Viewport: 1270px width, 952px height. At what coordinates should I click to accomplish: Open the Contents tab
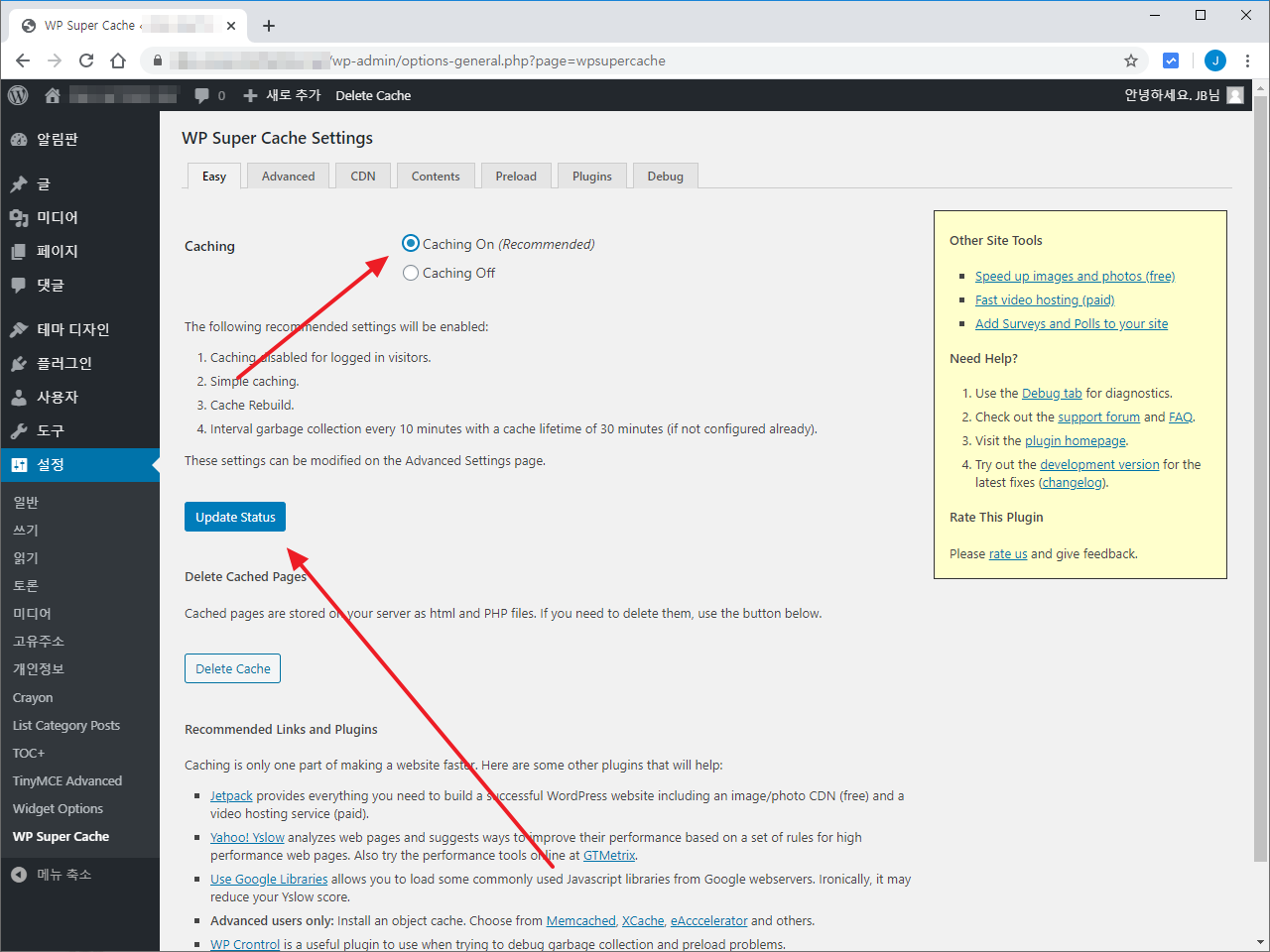click(x=436, y=176)
